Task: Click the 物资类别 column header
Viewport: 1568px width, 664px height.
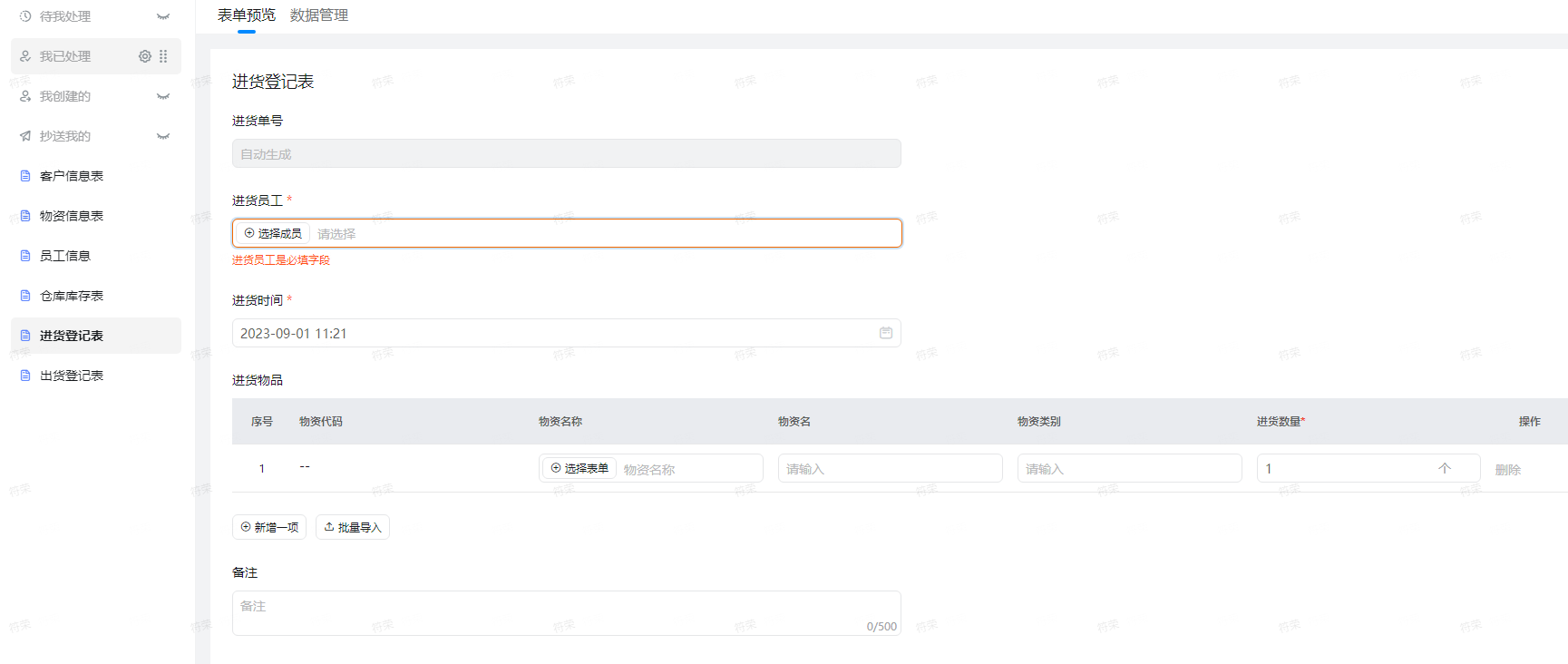Action: pos(1039,421)
